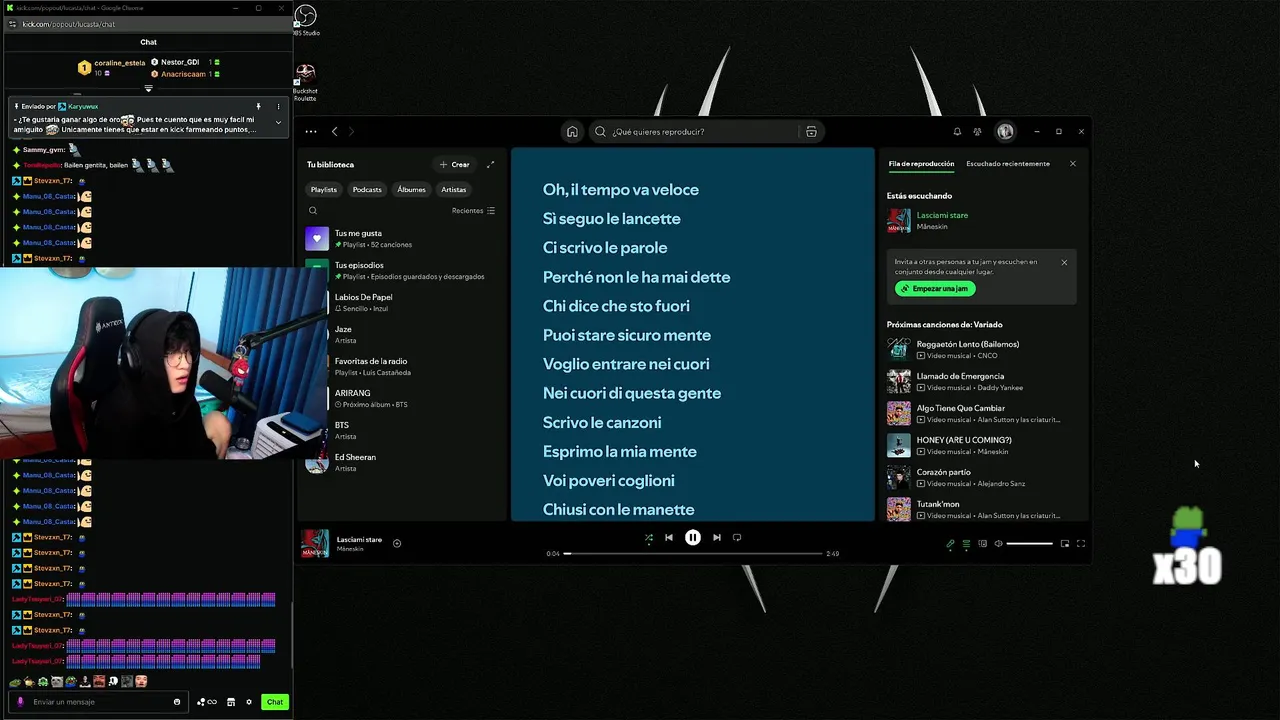Expand the chat leaderboard arrow
Viewport: 1280px width, 720px height.
148,88
